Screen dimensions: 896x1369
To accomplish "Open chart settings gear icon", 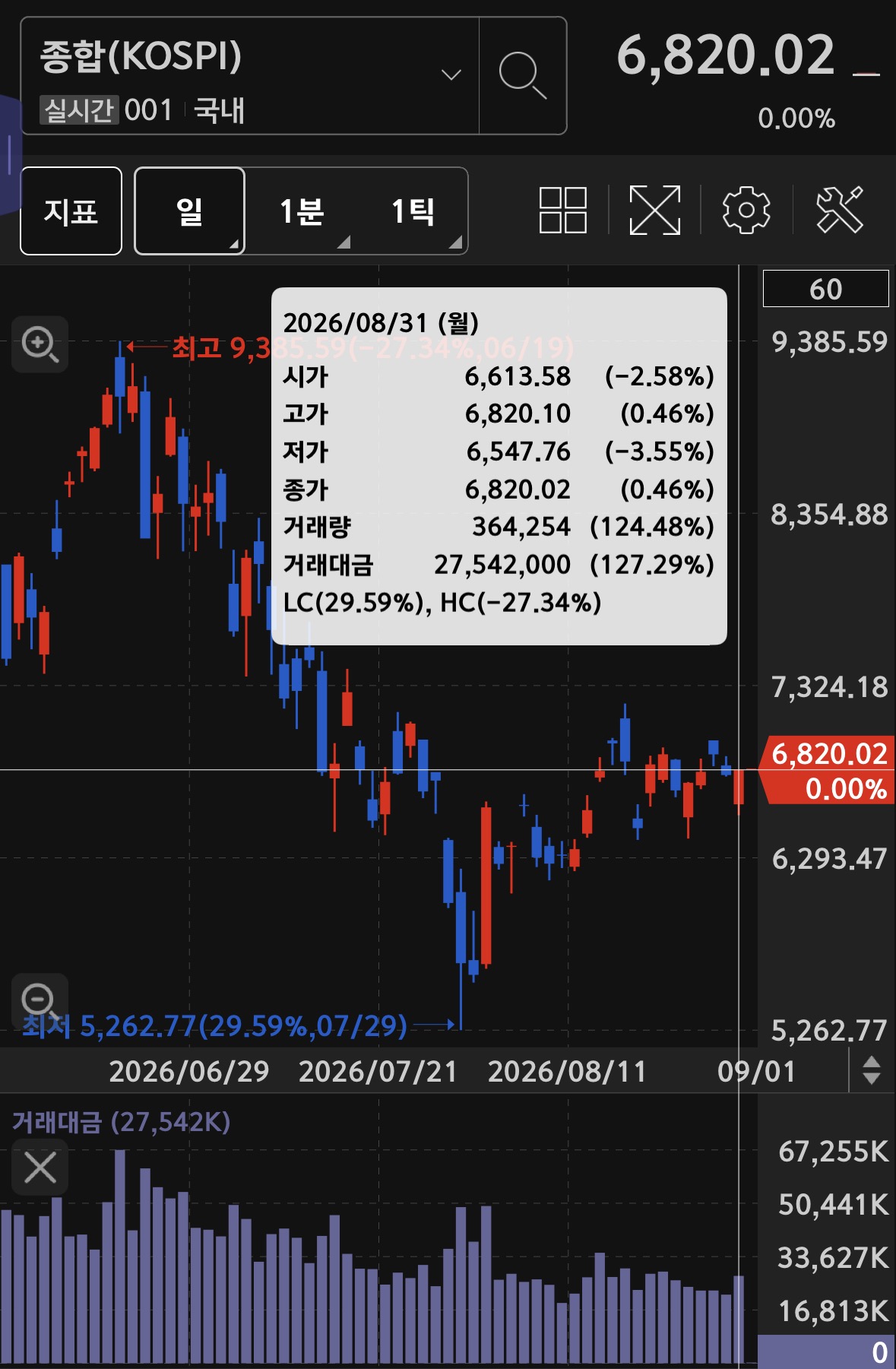I will tap(746, 210).
